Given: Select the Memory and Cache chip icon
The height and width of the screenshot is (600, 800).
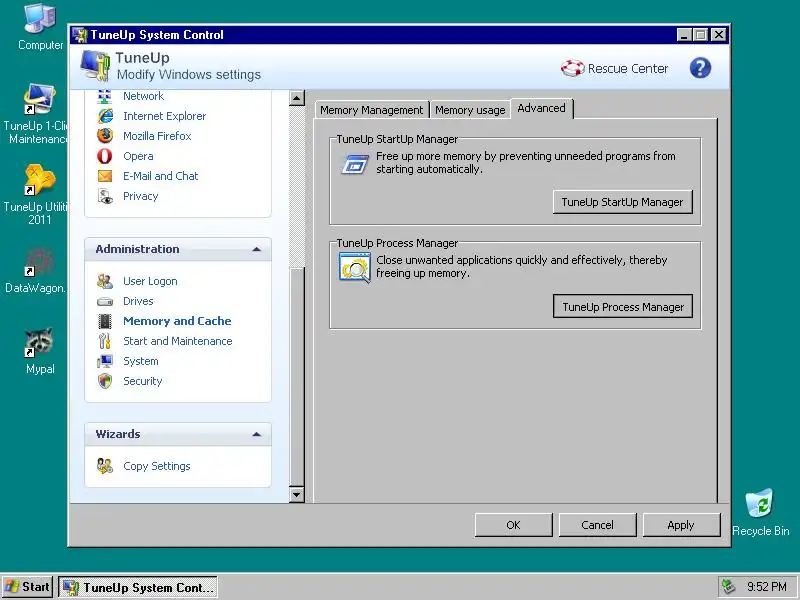Looking at the screenshot, I should [x=105, y=321].
